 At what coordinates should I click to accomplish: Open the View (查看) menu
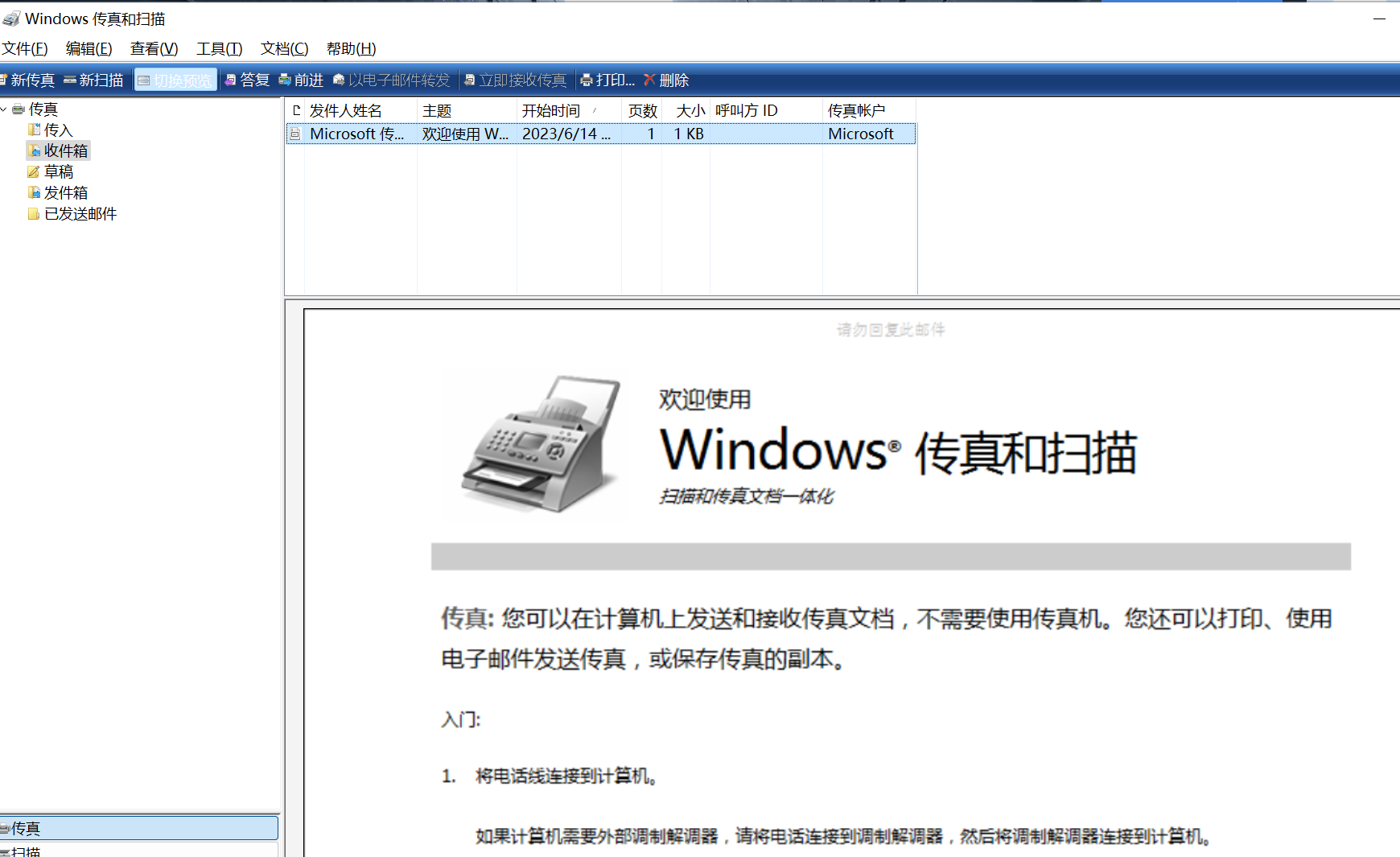tap(154, 48)
